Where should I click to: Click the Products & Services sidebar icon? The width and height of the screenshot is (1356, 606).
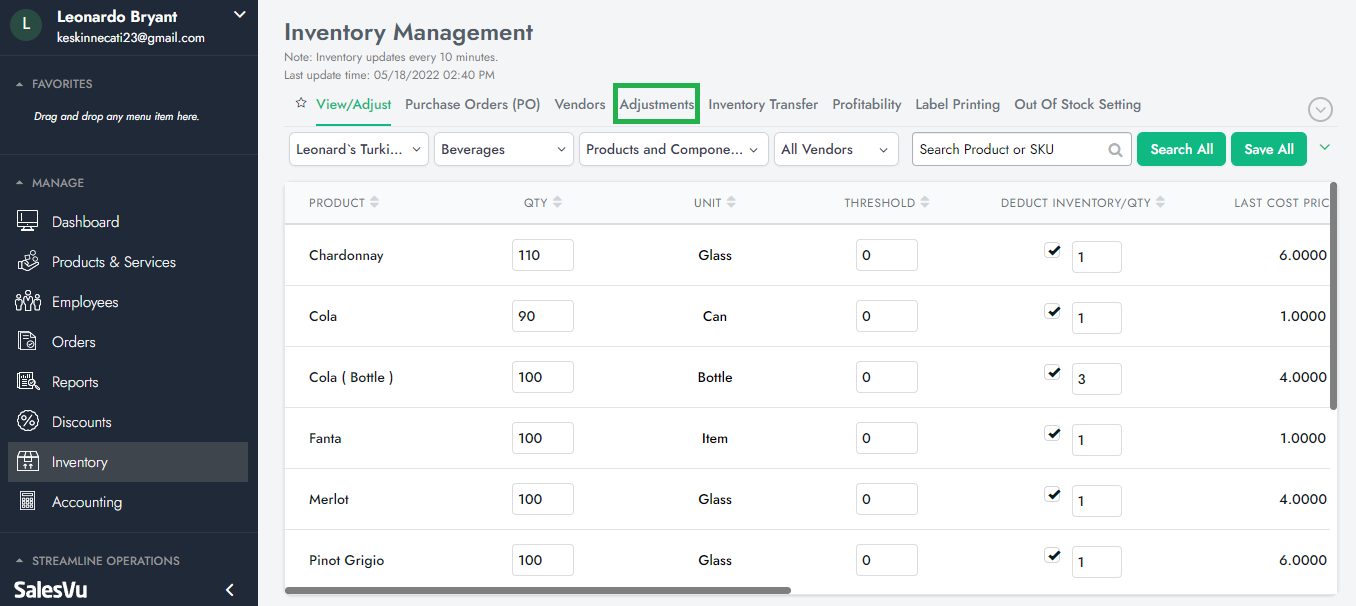[28, 262]
